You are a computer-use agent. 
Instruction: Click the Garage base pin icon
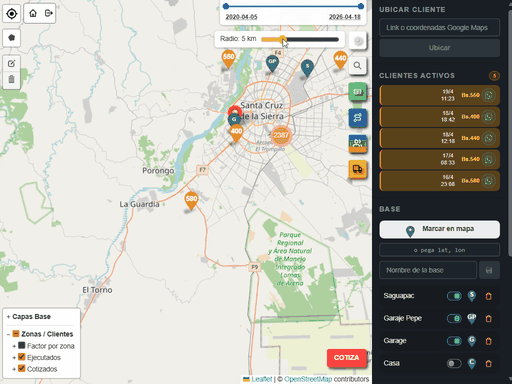click(x=472, y=341)
